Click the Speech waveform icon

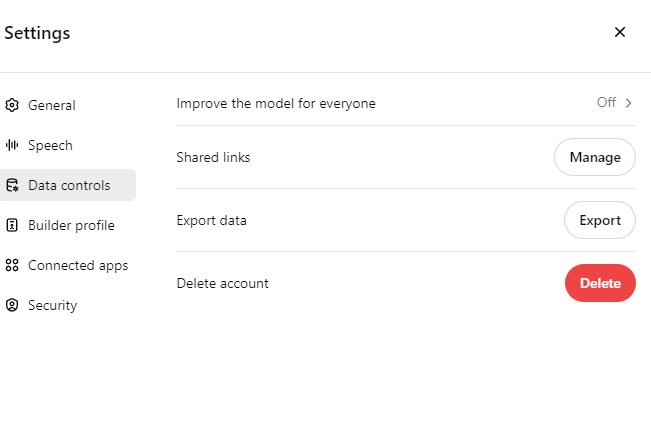point(12,145)
